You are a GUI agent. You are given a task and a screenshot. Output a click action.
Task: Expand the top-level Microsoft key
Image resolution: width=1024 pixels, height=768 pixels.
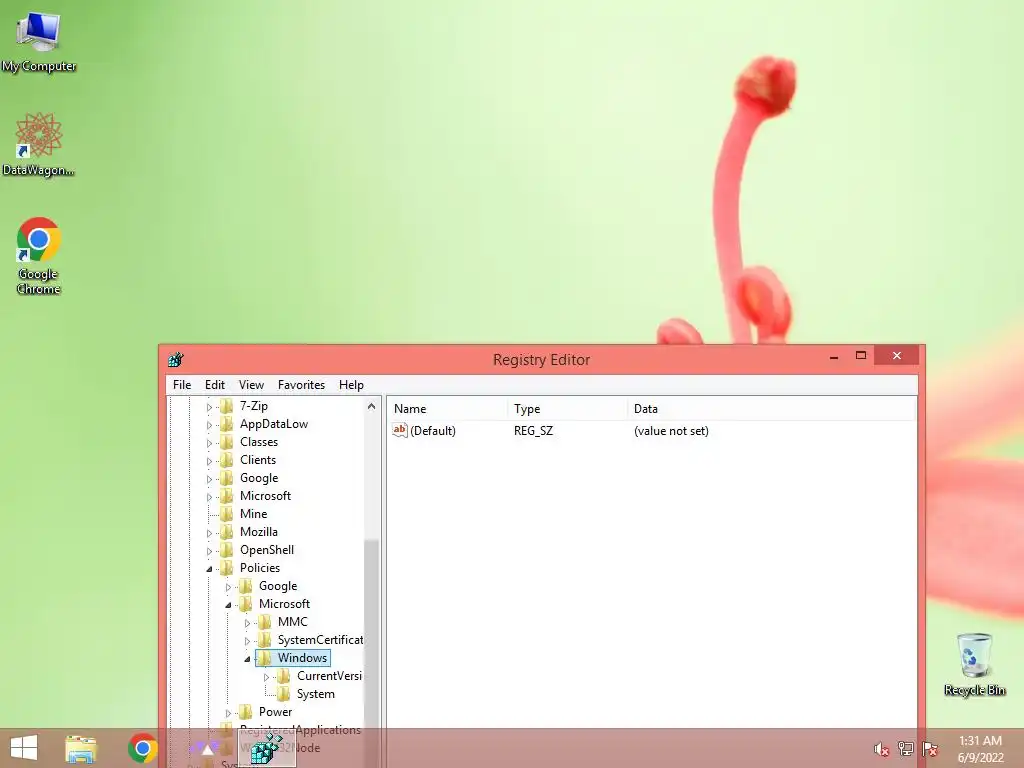coord(209,497)
